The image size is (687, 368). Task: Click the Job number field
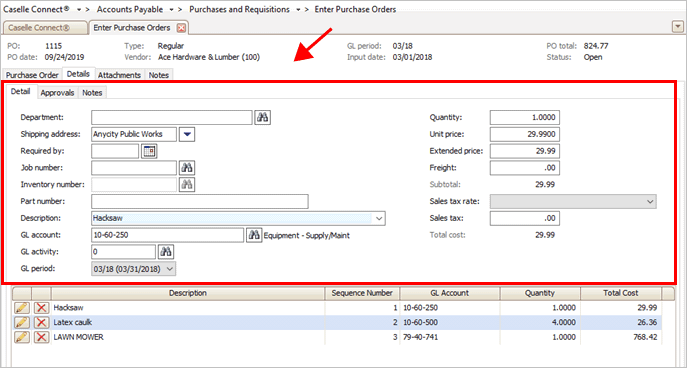click(134, 168)
